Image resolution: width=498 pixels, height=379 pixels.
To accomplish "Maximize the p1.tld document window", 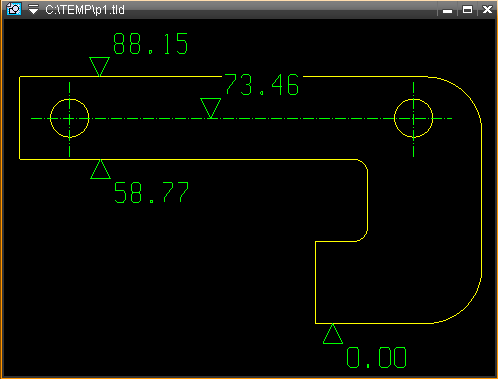I will click(467, 10).
